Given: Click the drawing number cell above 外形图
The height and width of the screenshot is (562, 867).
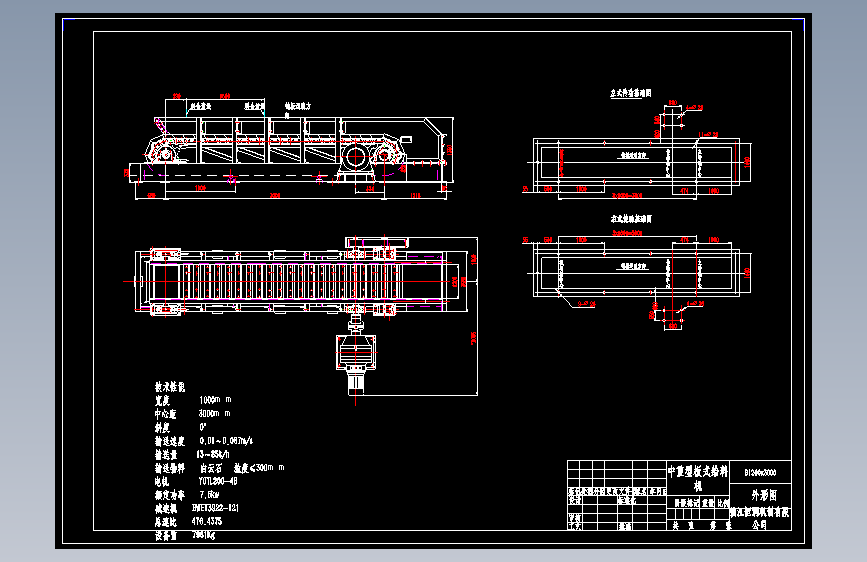Looking at the screenshot, I should pyautogui.click(x=760, y=472).
